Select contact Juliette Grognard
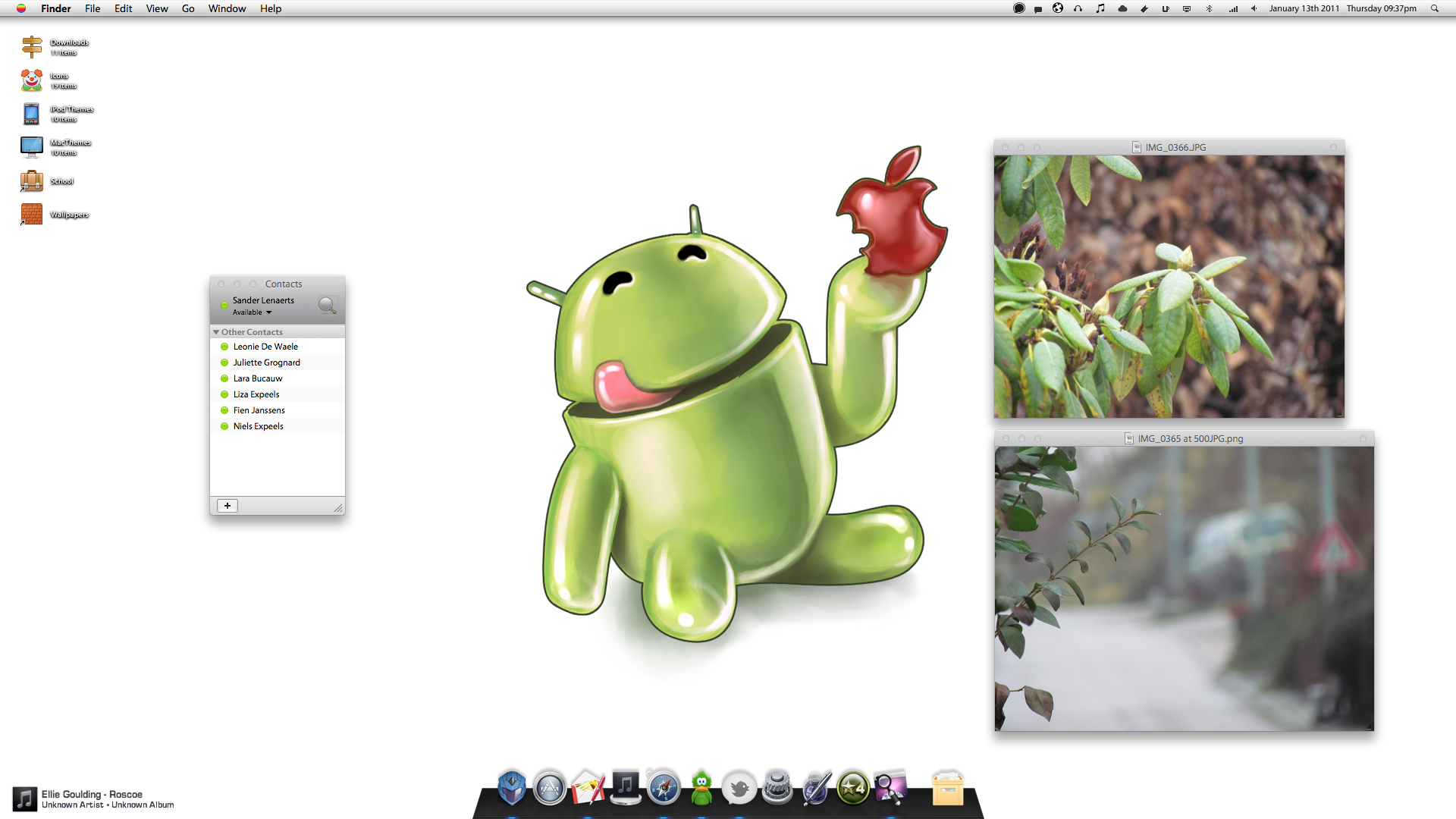The width and height of the screenshot is (1456, 819). click(278, 362)
